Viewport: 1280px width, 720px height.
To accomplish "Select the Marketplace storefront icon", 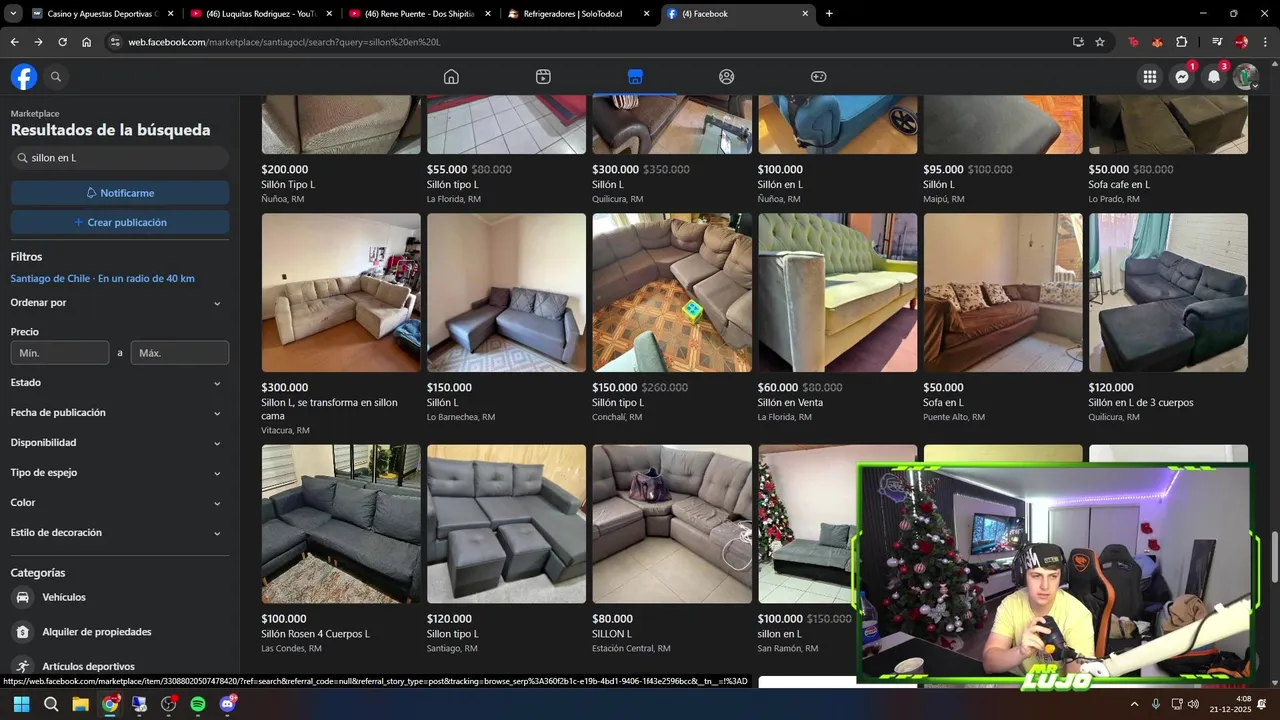I will click(x=635, y=77).
